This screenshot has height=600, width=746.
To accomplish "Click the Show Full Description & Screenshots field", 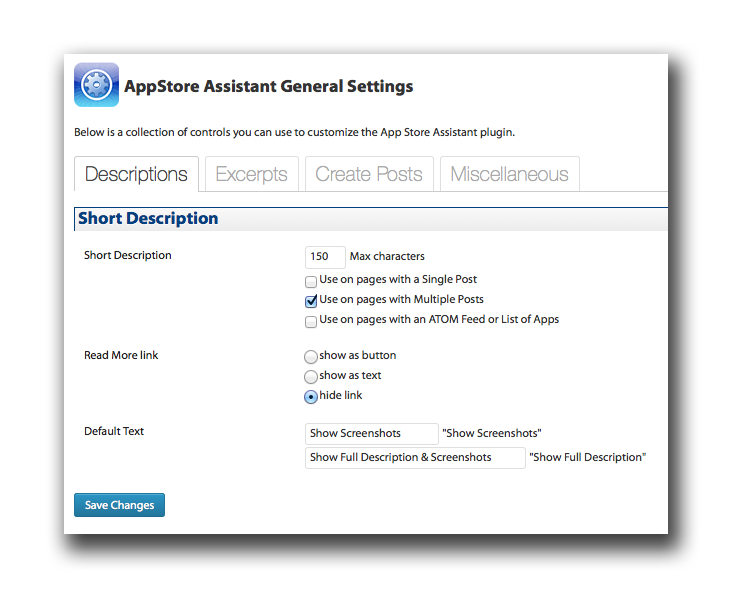I will click(x=415, y=458).
